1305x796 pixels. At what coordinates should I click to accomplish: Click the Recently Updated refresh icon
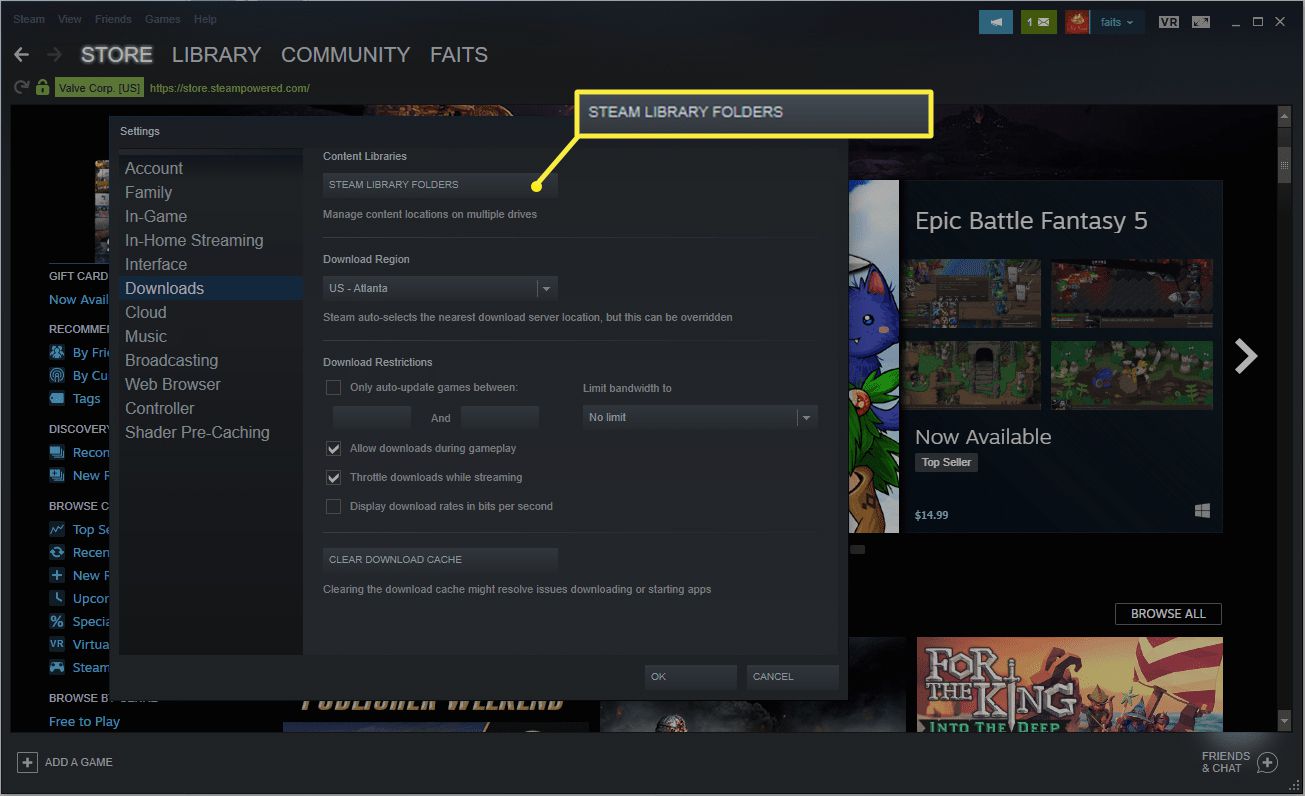[57, 552]
